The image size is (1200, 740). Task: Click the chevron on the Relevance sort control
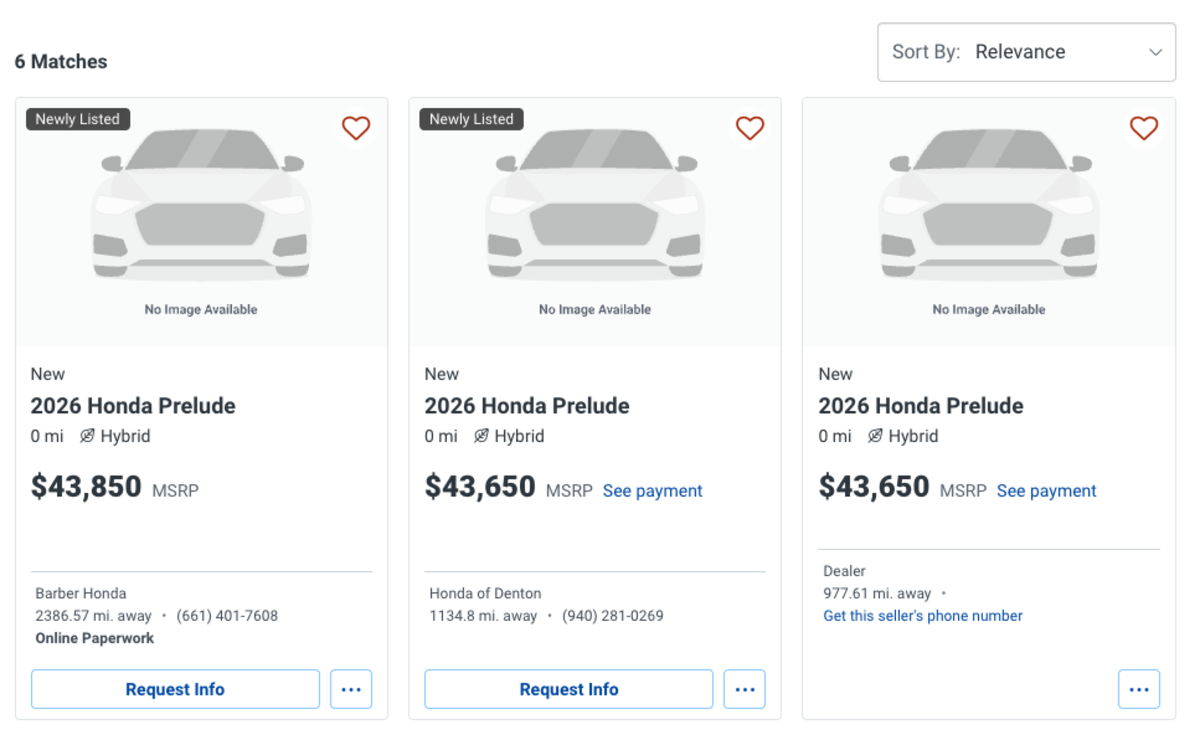[x=1155, y=51]
